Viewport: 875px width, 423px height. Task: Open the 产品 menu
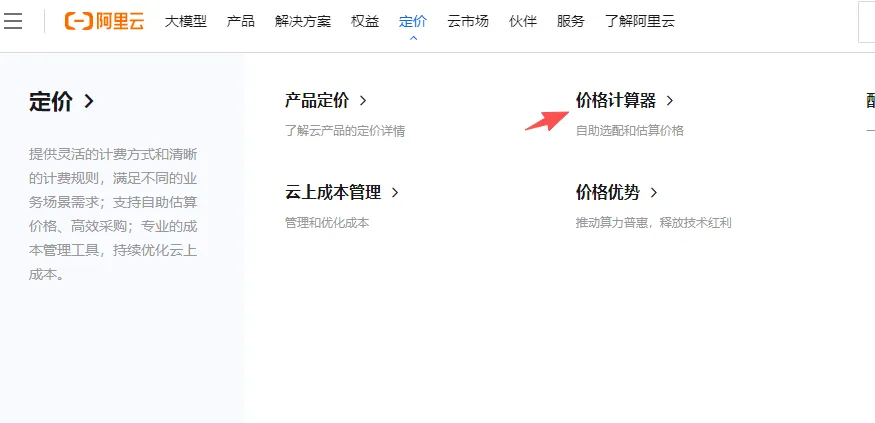click(x=241, y=22)
